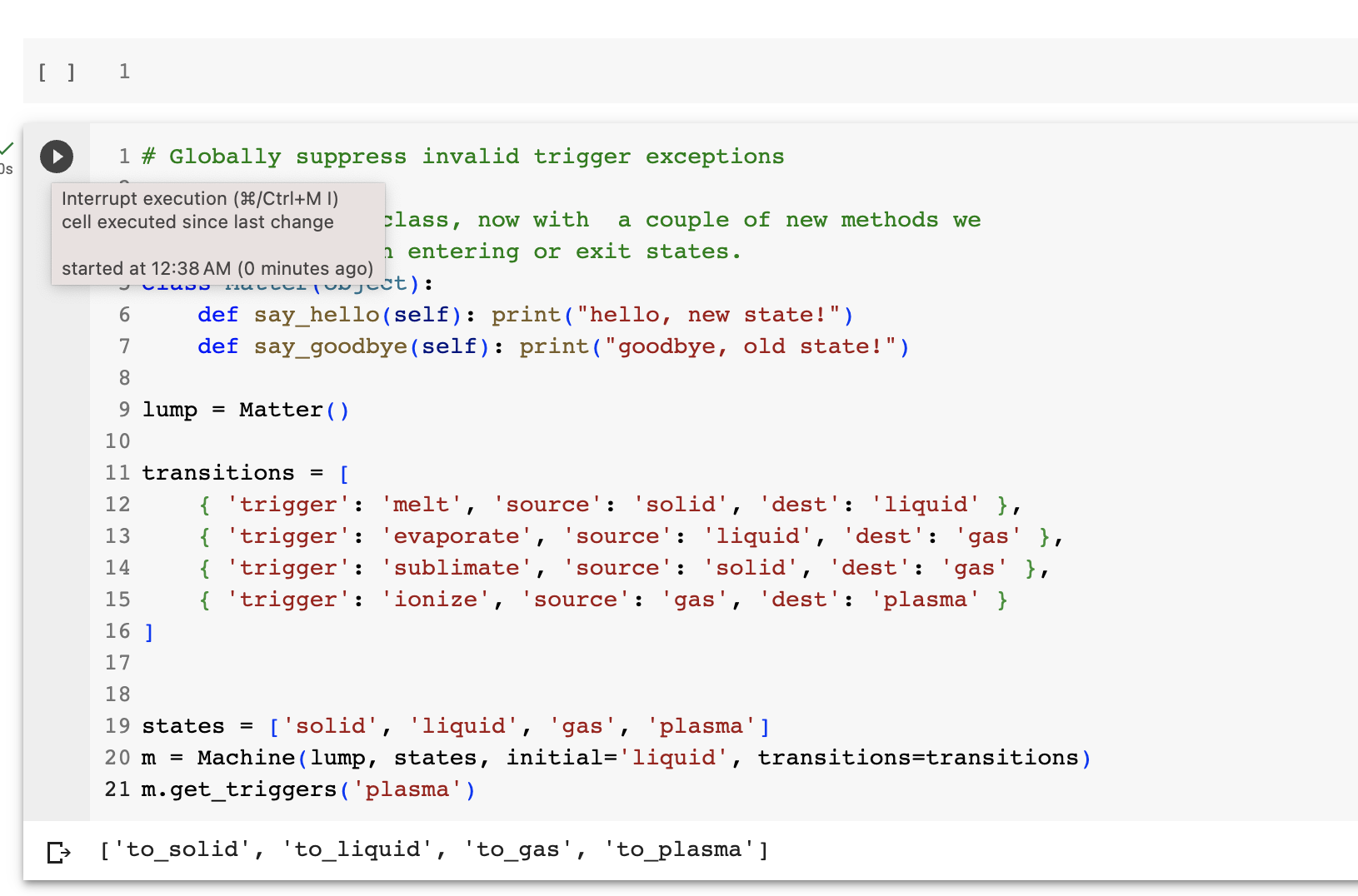Click the states list on line 19
The height and width of the screenshot is (896, 1358).
tap(518, 725)
